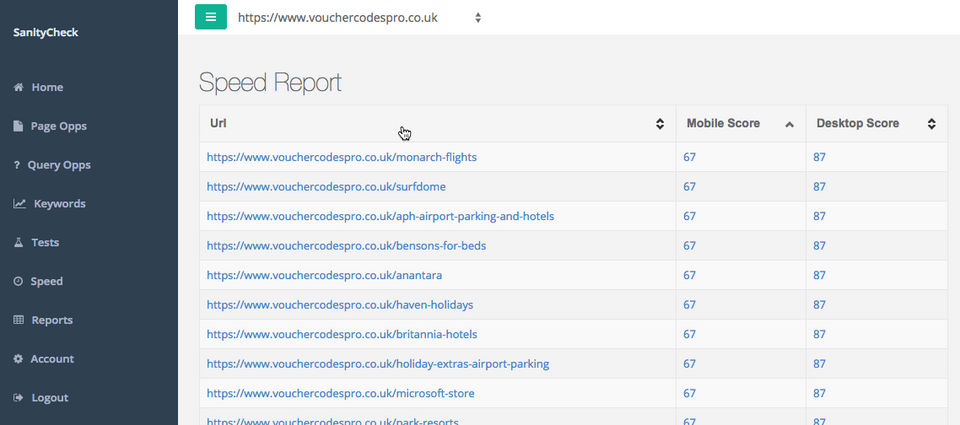Click the Url column header text
This screenshot has width=960, height=425.
[219, 123]
